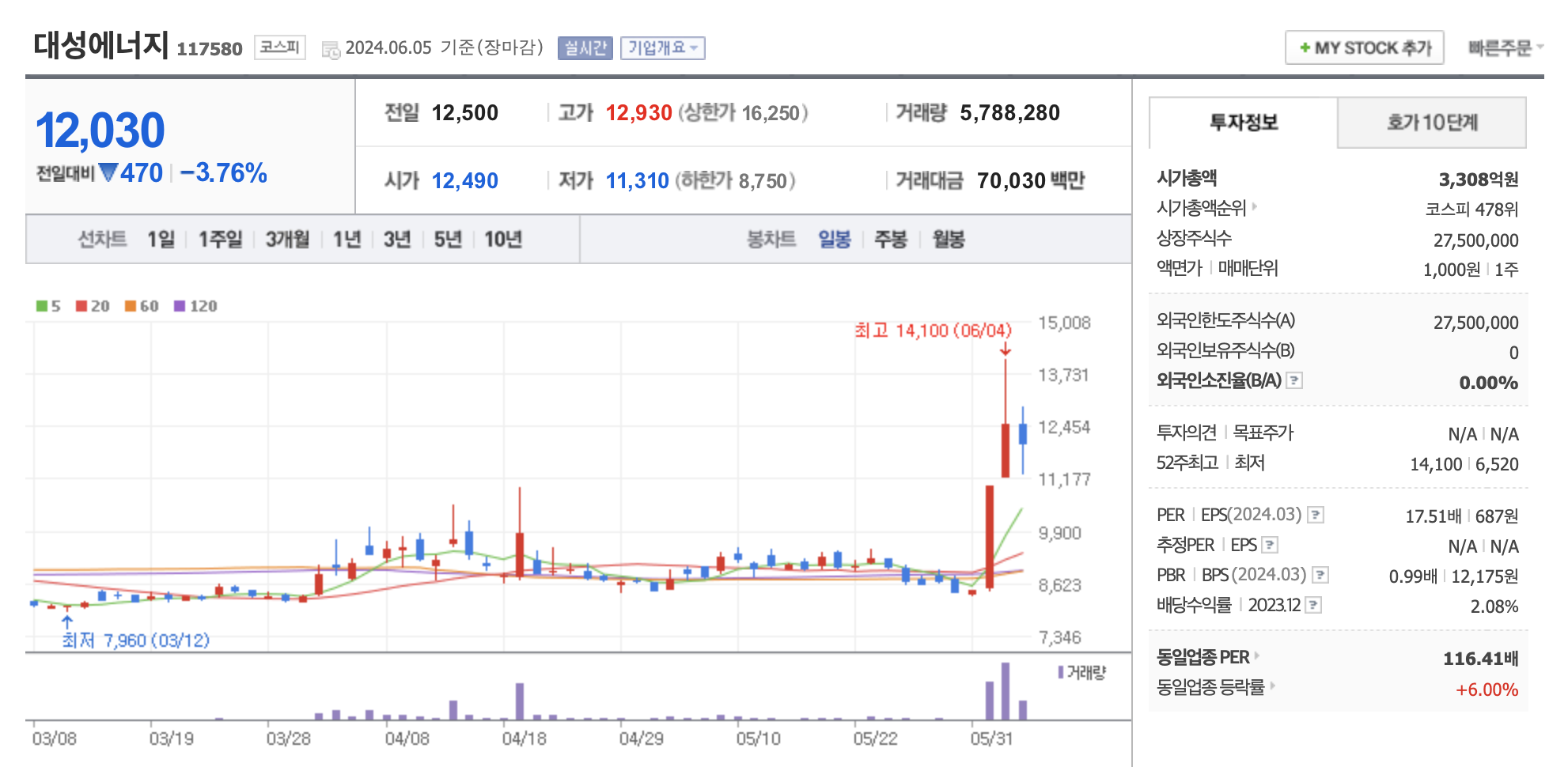This screenshot has height=767, width=1568.
Task: Open the 기업개요 dropdown
Action: [x=662, y=48]
